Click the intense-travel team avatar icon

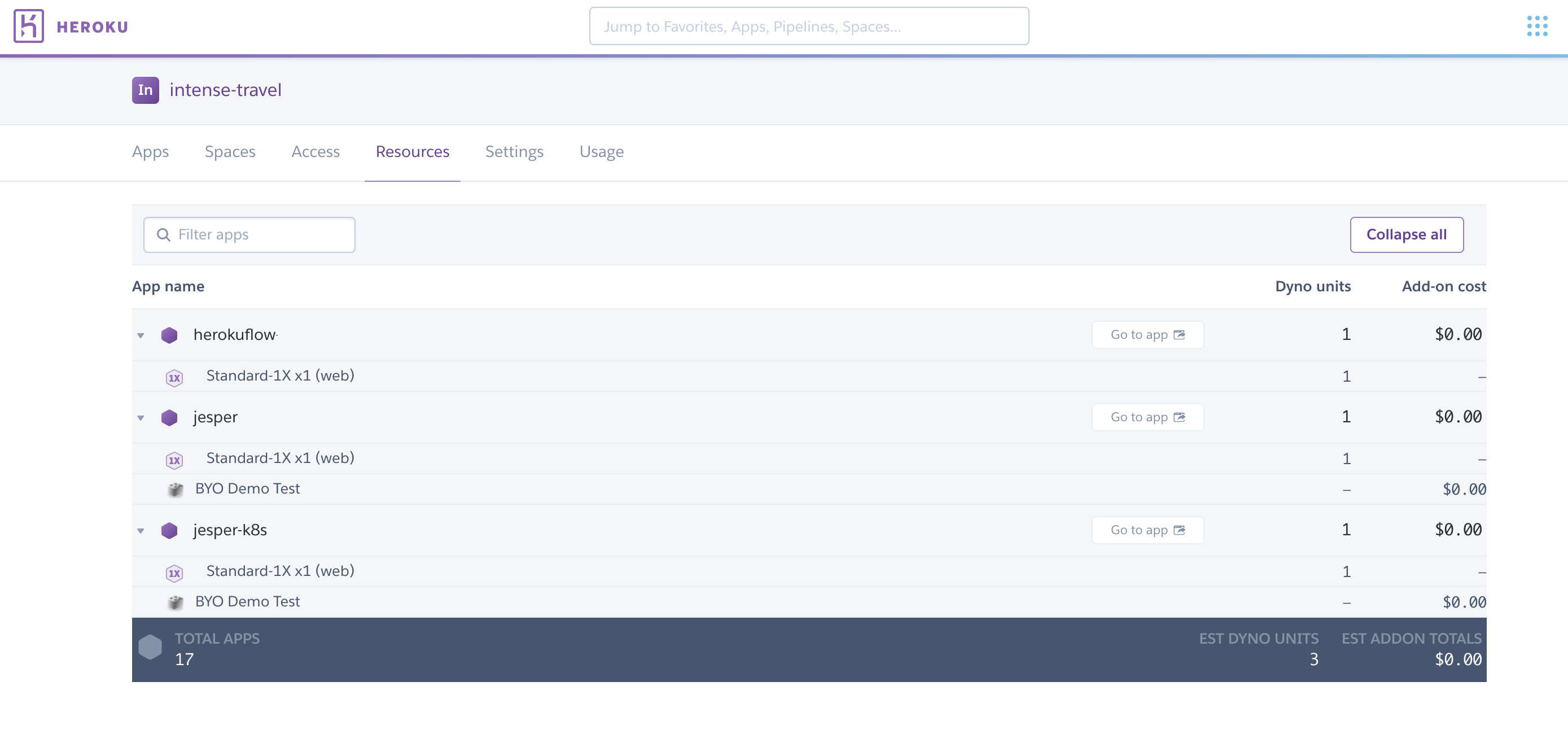pyautogui.click(x=146, y=90)
